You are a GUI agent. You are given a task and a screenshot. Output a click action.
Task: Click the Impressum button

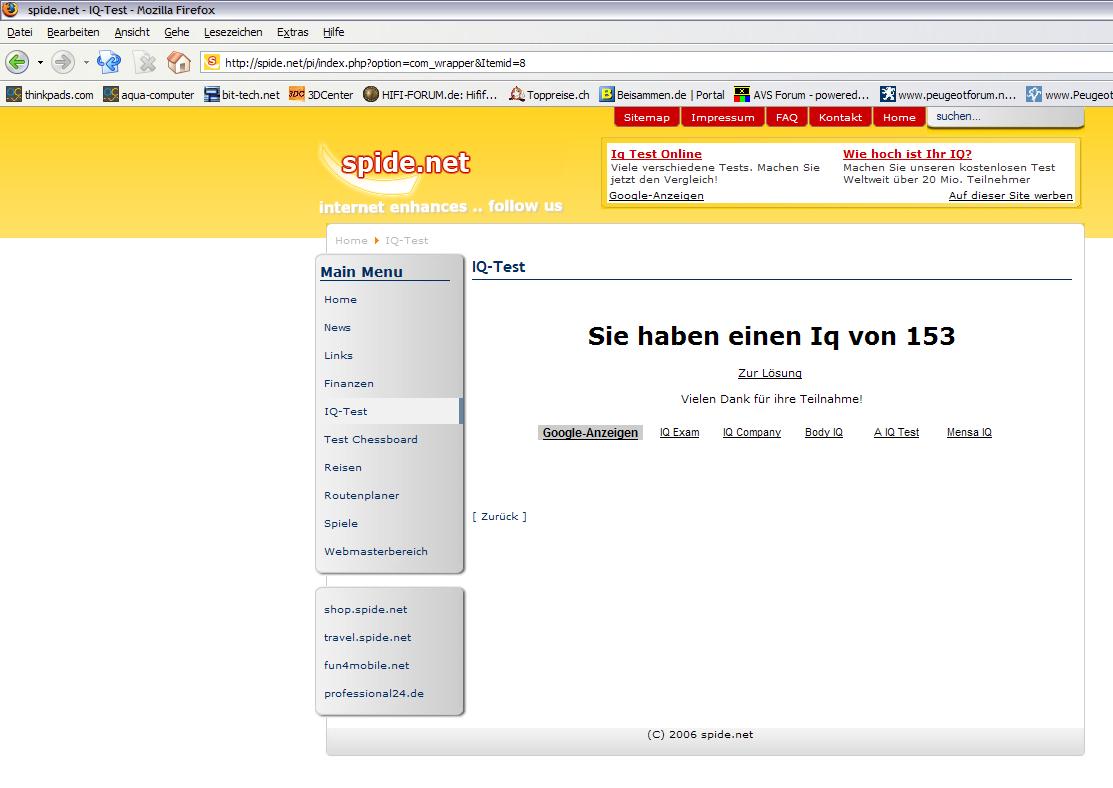(722, 117)
